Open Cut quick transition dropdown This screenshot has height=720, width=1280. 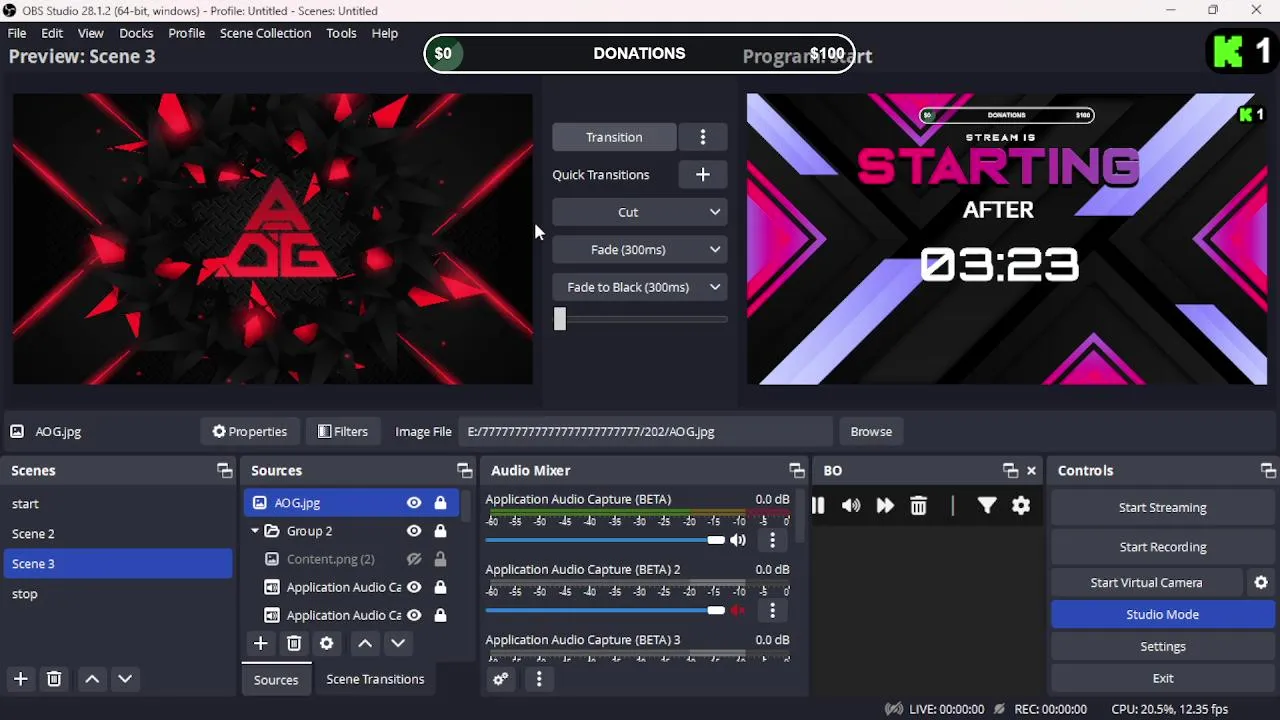click(640, 212)
